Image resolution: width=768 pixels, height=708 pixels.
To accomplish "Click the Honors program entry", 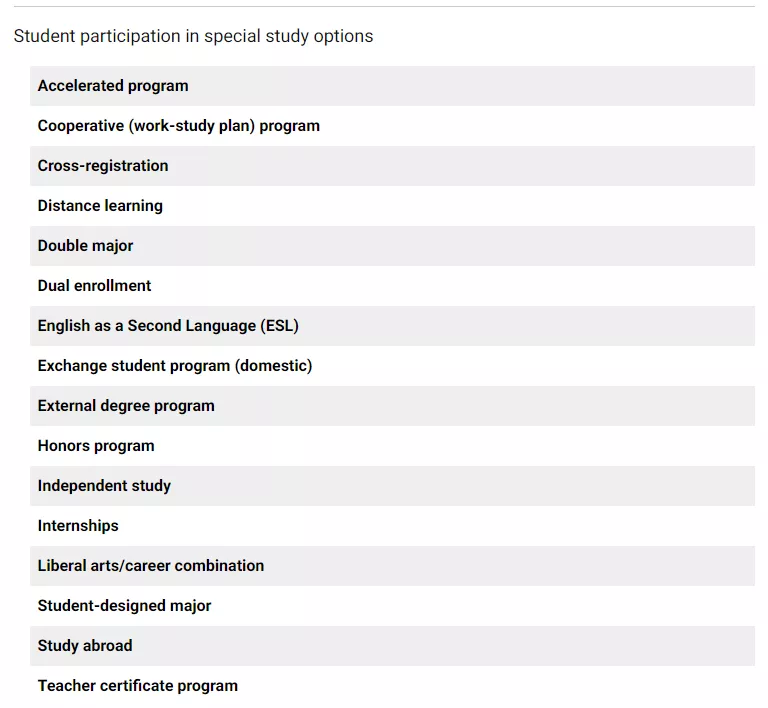I will click(x=96, y=446).
